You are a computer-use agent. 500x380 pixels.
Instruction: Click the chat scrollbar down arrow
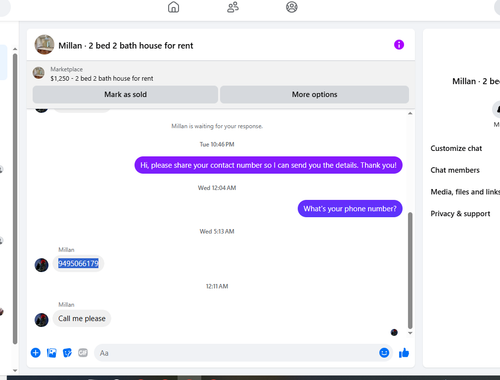[x=410, y=333]
